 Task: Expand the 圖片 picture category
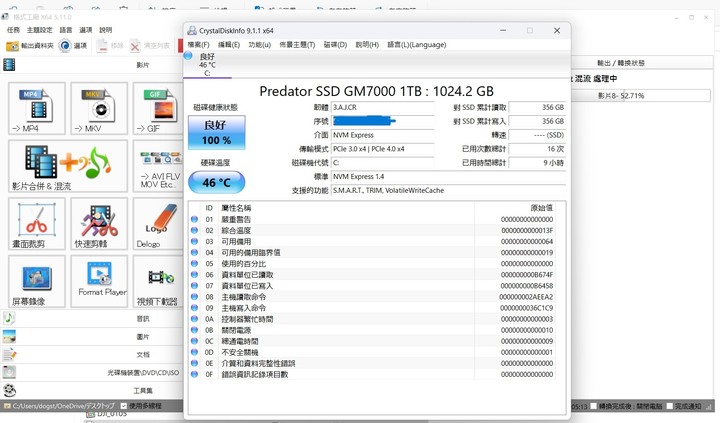tap(92, 336)
